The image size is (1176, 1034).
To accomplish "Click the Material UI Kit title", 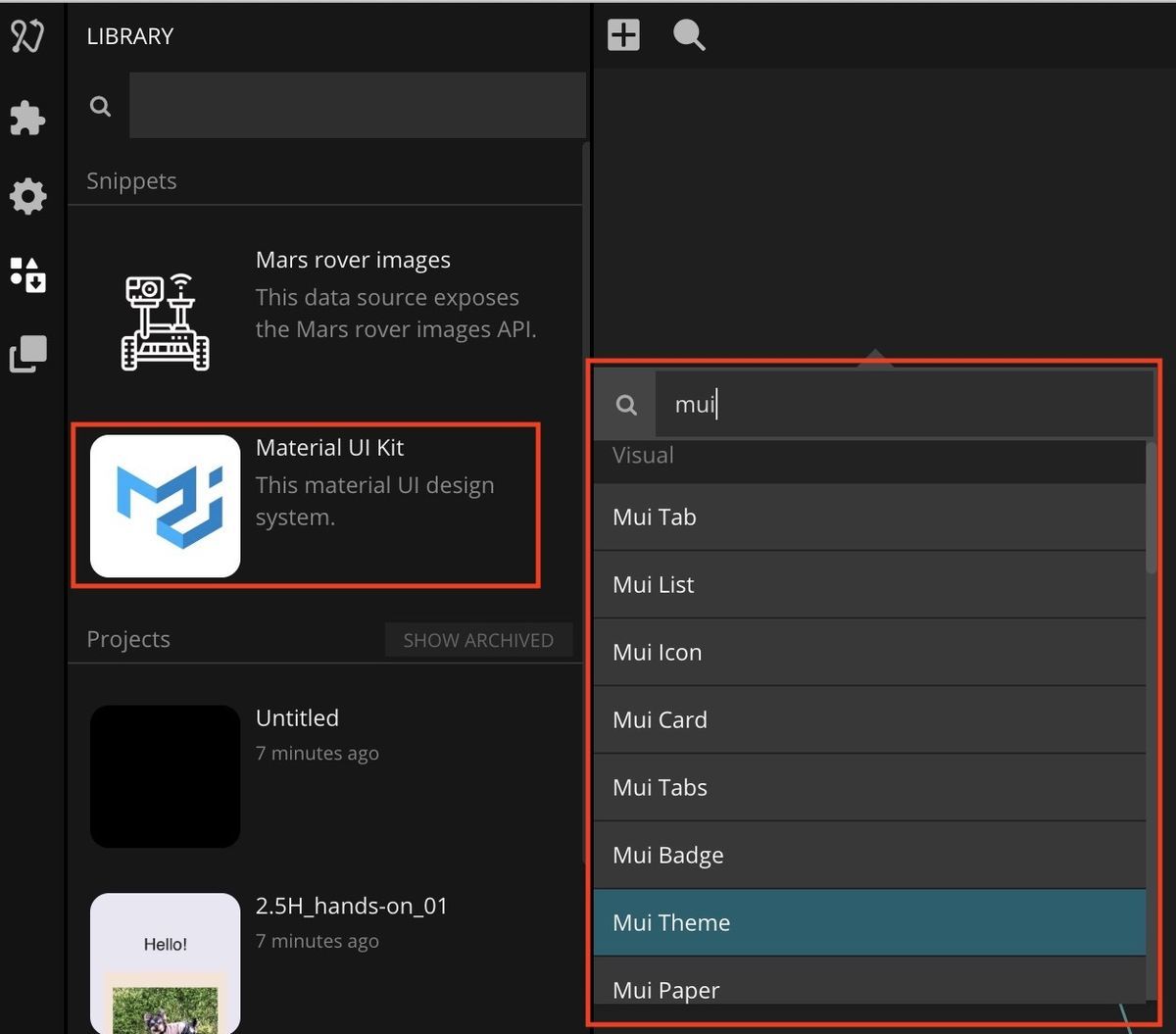I will pyautogui.click(x=329, y=448).
